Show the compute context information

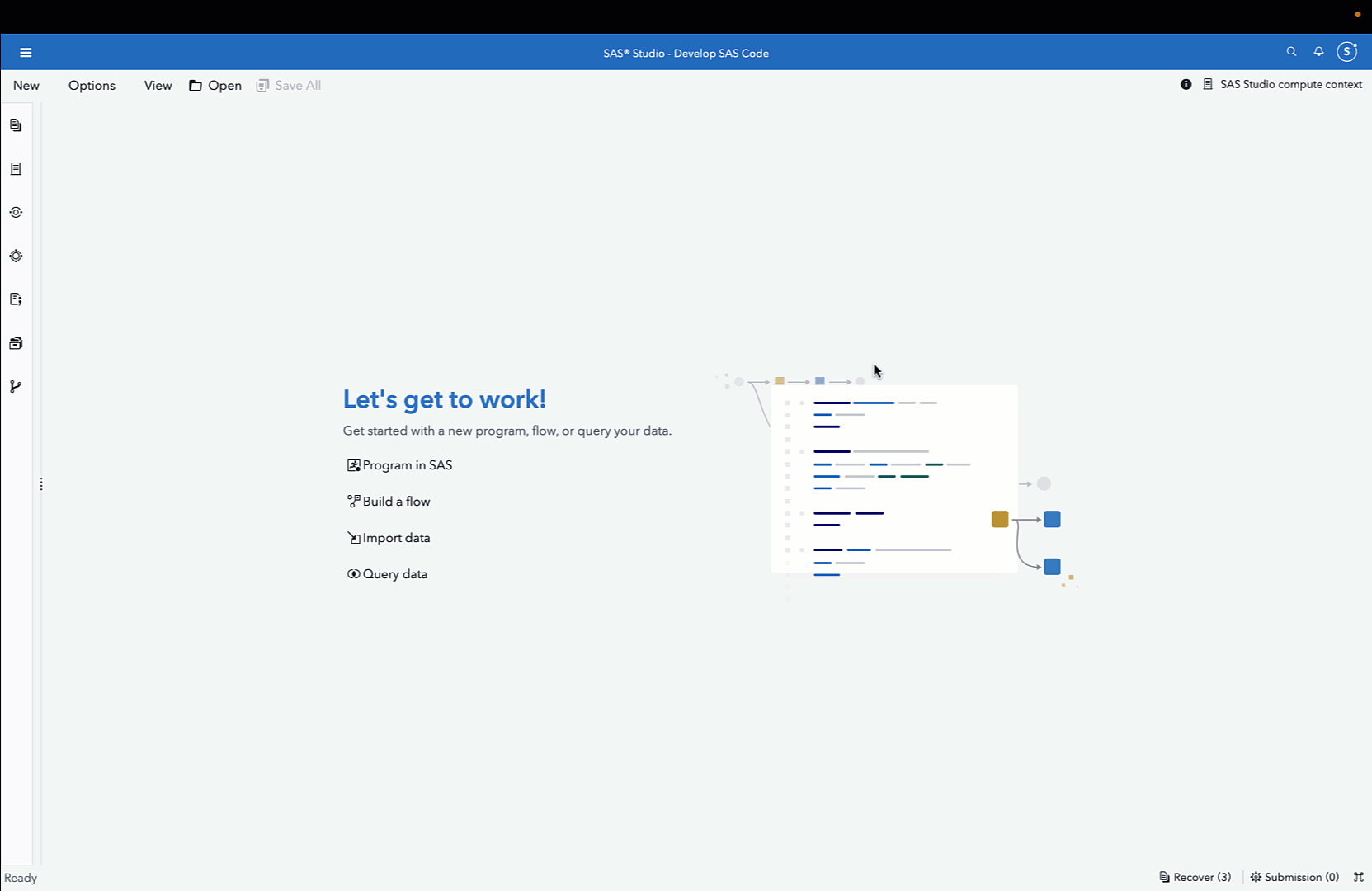(1186, 84)
